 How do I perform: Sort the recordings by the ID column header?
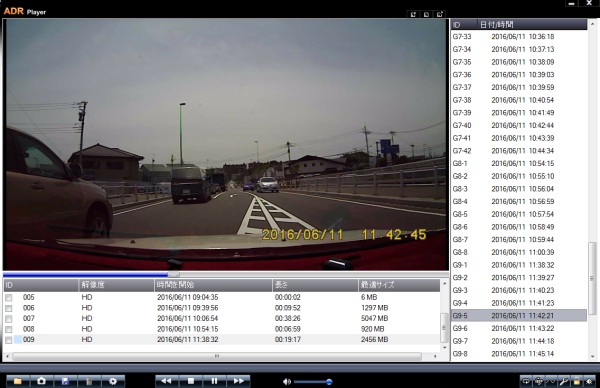coord(41,285)
